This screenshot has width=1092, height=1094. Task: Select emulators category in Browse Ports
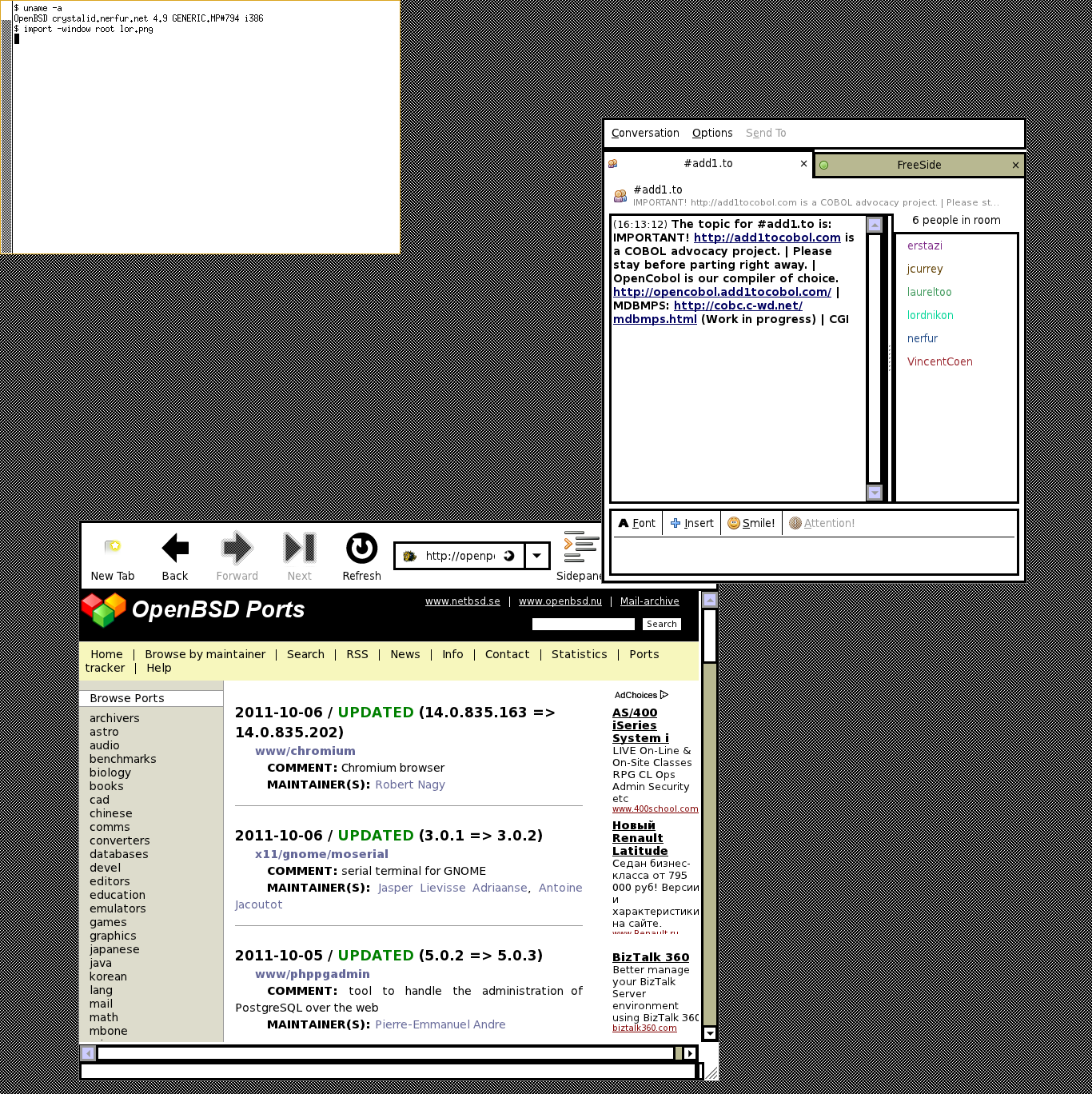tap(118, 908)
